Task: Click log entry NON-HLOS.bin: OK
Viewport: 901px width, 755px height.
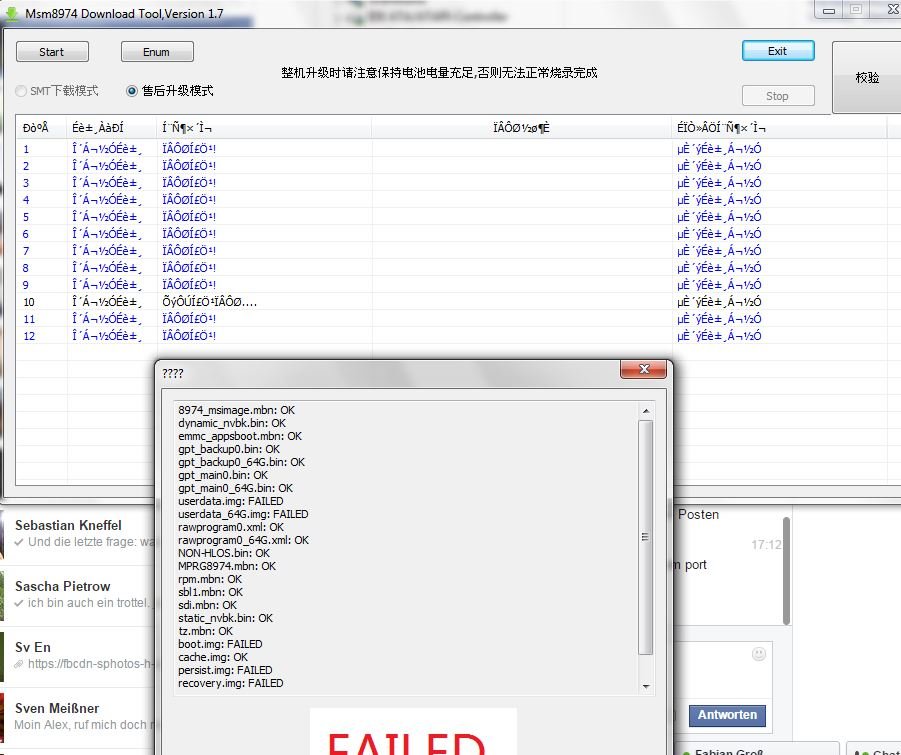Action: (x=224, y=553)
